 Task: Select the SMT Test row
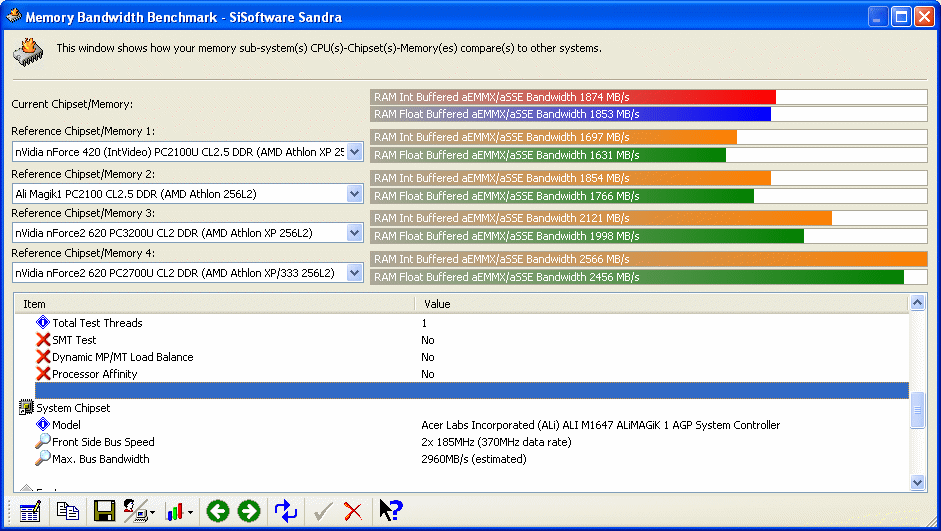pos(74,340)
